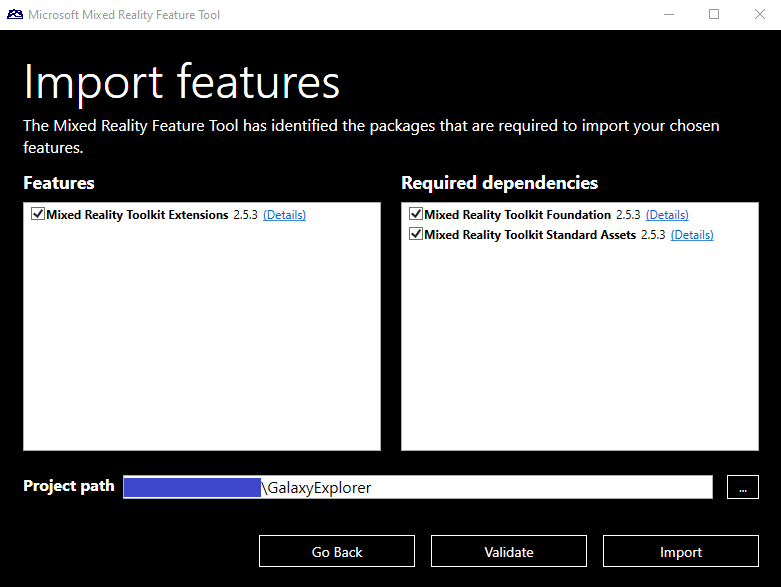
Task: Select the Mixed Reality Toolkit Foundation item name
Action: (517, 215)
